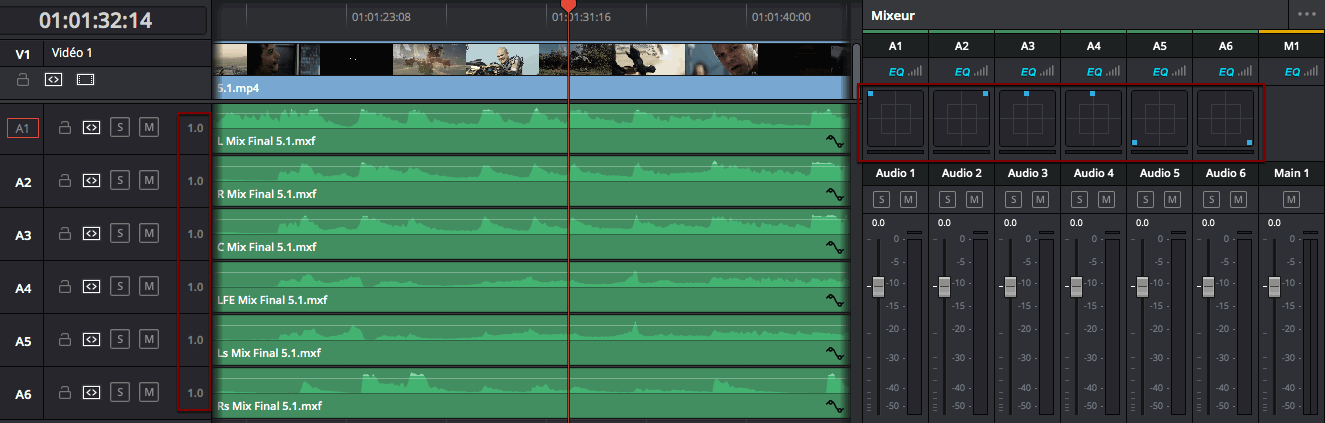1325x423 pixels.
Task: Disable video track V1 filmstrip icon
Action: (85, 78)
